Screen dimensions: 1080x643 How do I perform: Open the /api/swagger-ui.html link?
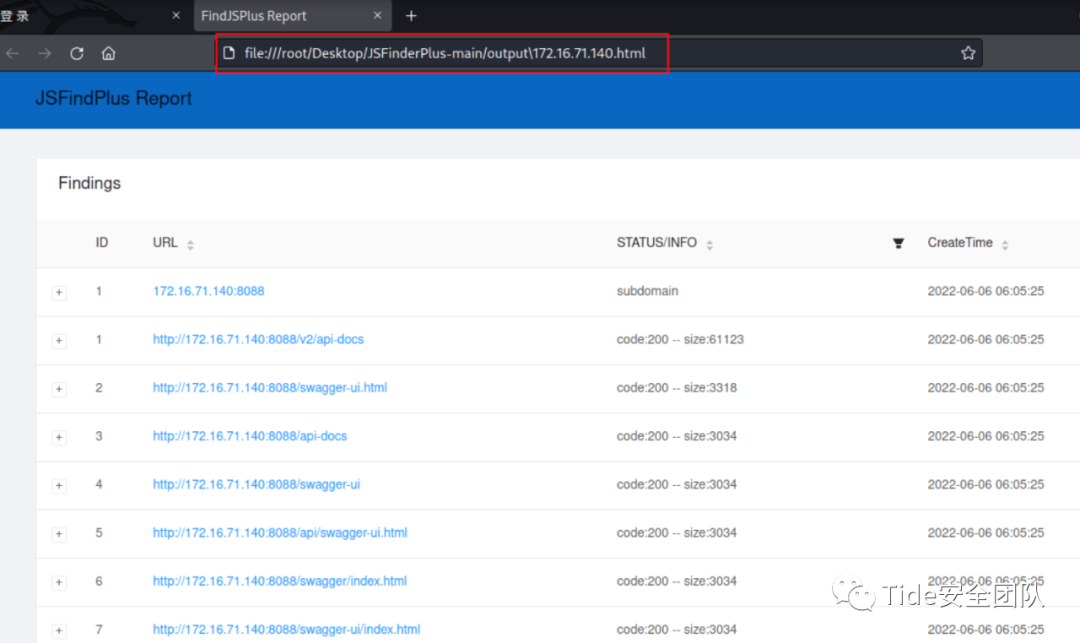point(280,533)
